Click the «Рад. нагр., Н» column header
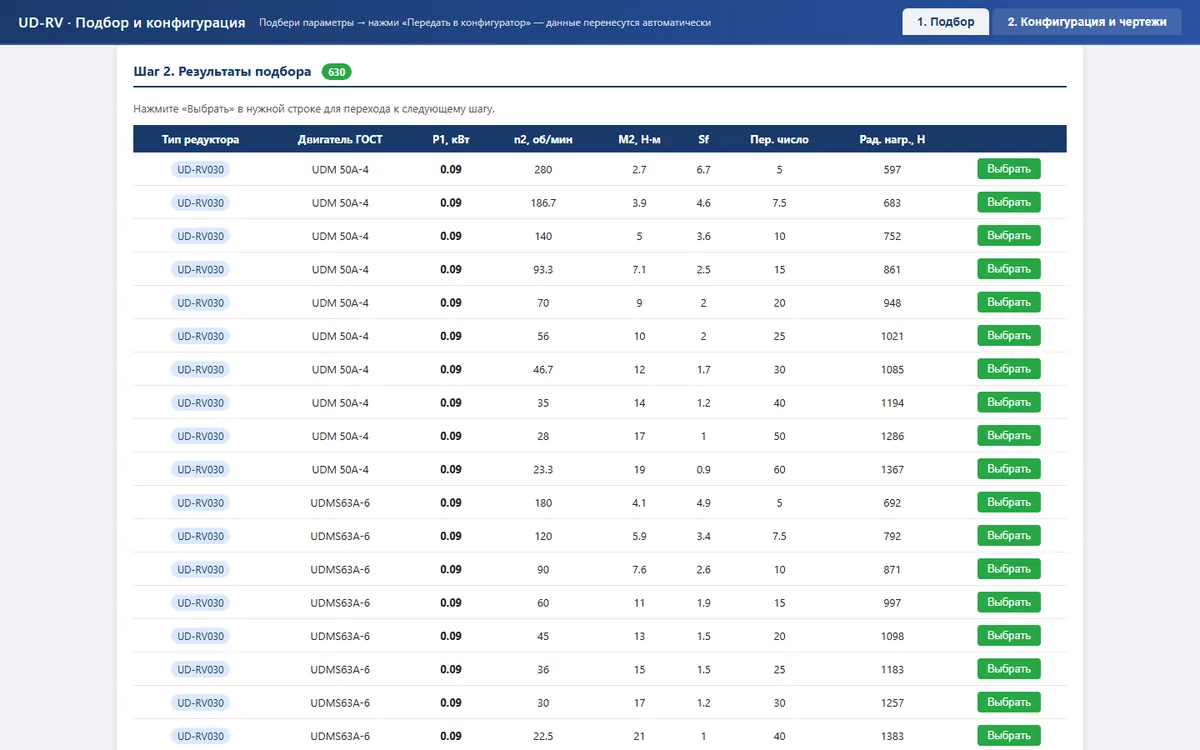Screen dimensions: 1200x750 tap(892, 139)
